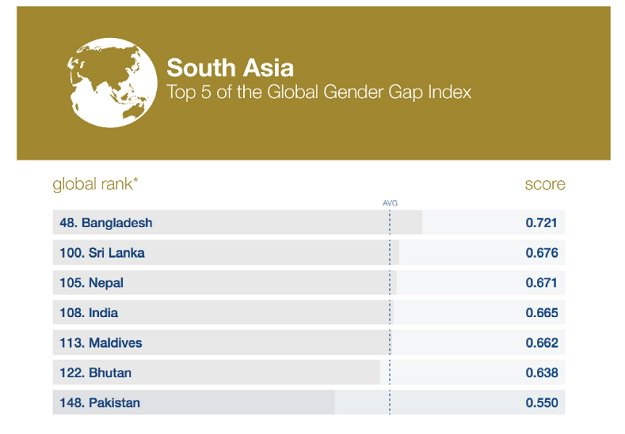
Task: Select the Maldives row label
Action: click(101, 343)
